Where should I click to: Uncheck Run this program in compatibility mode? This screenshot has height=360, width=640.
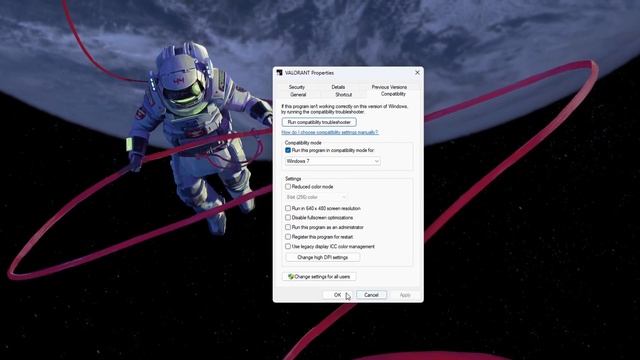point(288,150)
